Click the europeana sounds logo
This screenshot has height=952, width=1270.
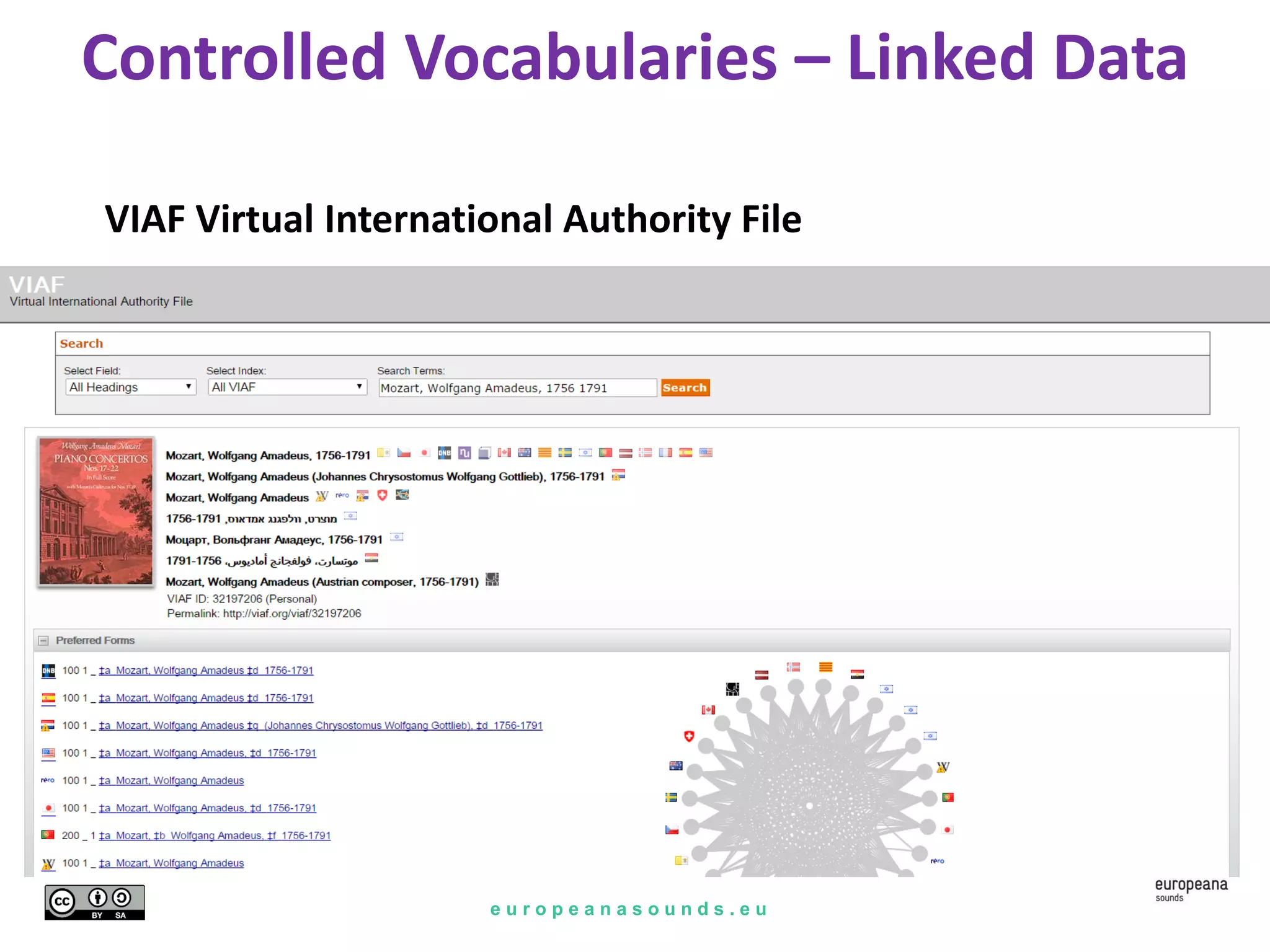pyautogui.click(x=1191, y=889)
